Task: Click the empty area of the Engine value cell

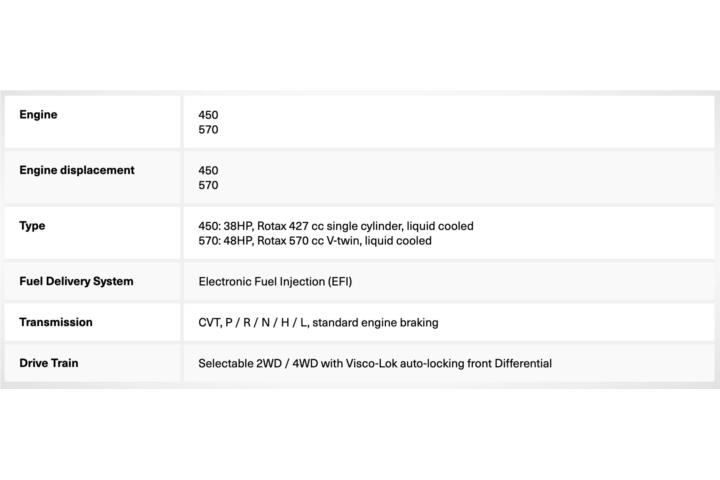Action: click(x=459, y=122)
